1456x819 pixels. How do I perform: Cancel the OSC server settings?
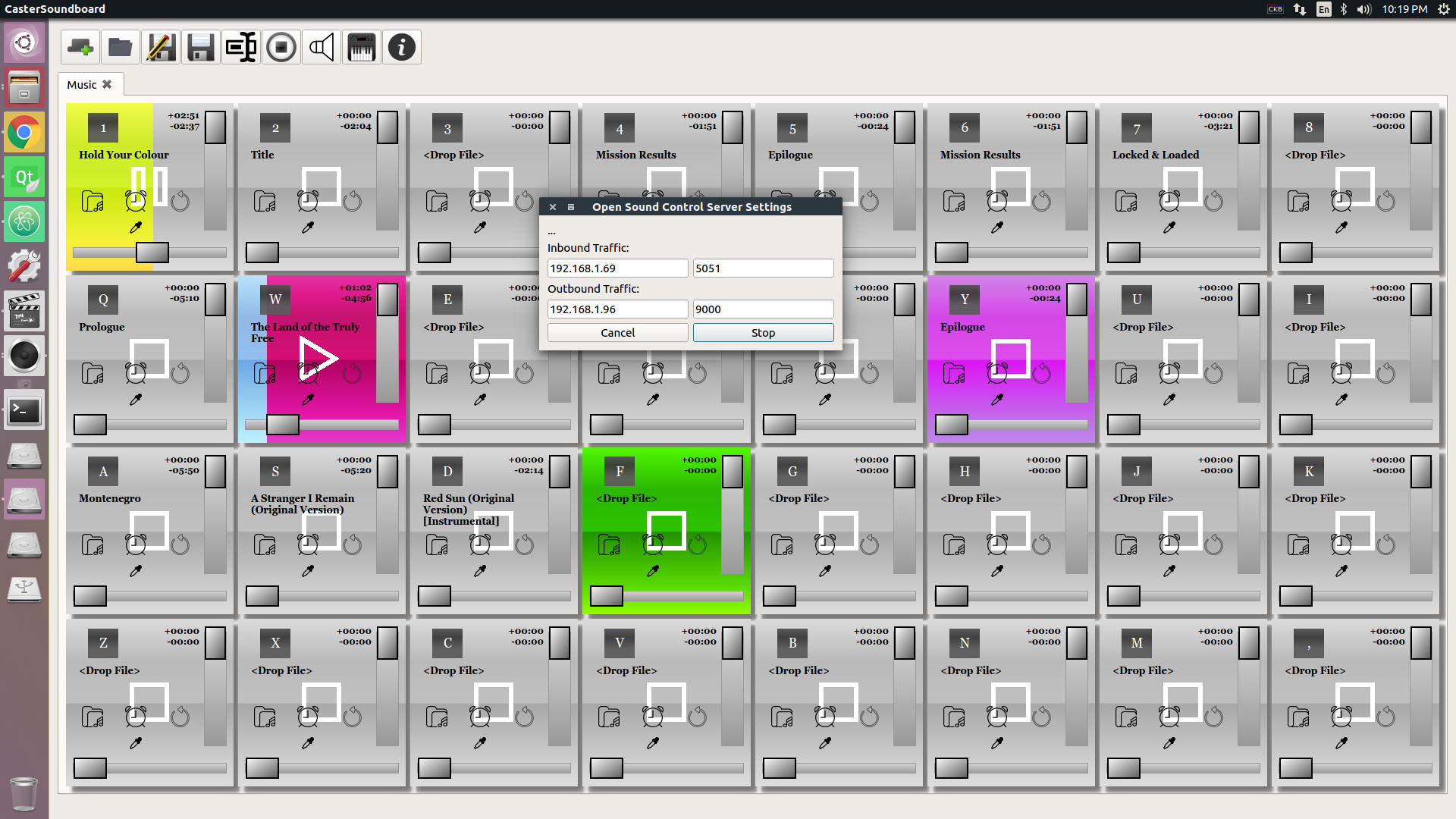(x=617, y=332)
